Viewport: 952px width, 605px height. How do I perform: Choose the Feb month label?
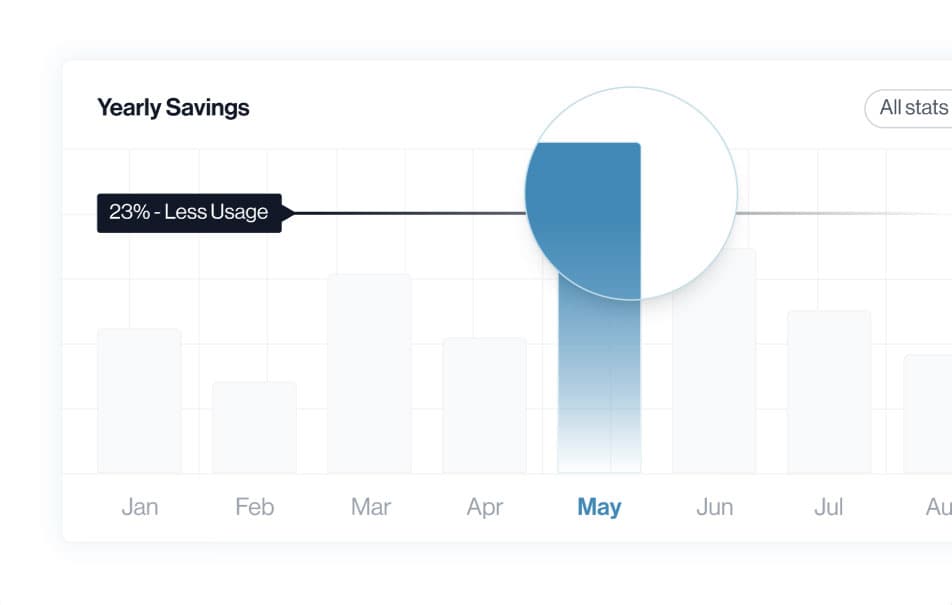[254, 507]
